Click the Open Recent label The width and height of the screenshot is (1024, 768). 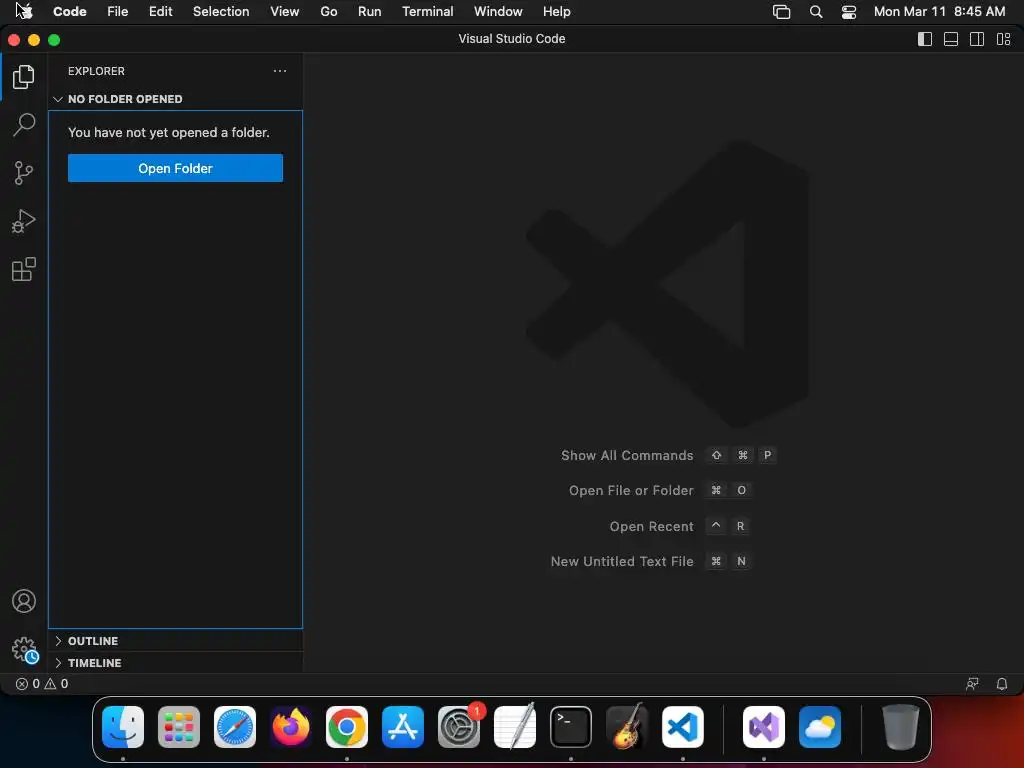point(651,526)
